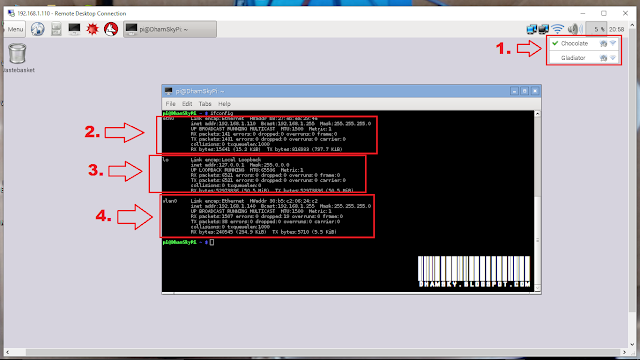640x360 pixels.
Task: Click the terminal window title bar icon
Action: click(168, 91)
